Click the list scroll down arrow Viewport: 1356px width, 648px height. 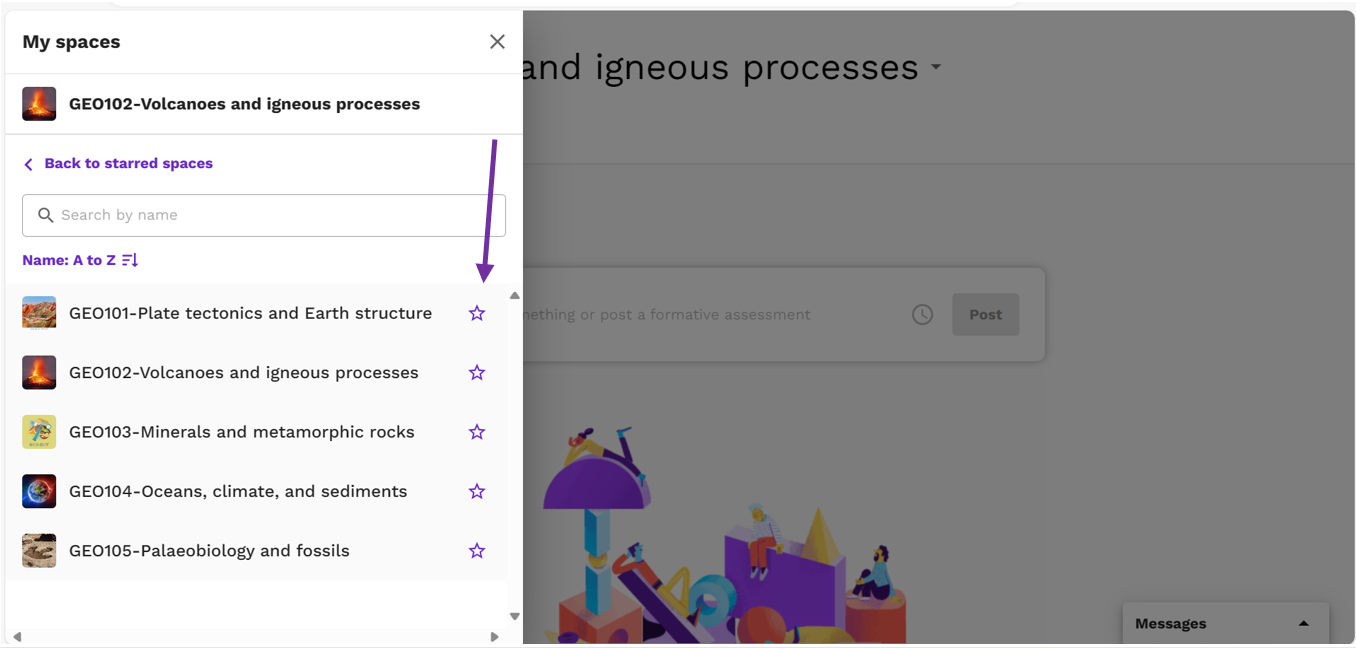515,616
